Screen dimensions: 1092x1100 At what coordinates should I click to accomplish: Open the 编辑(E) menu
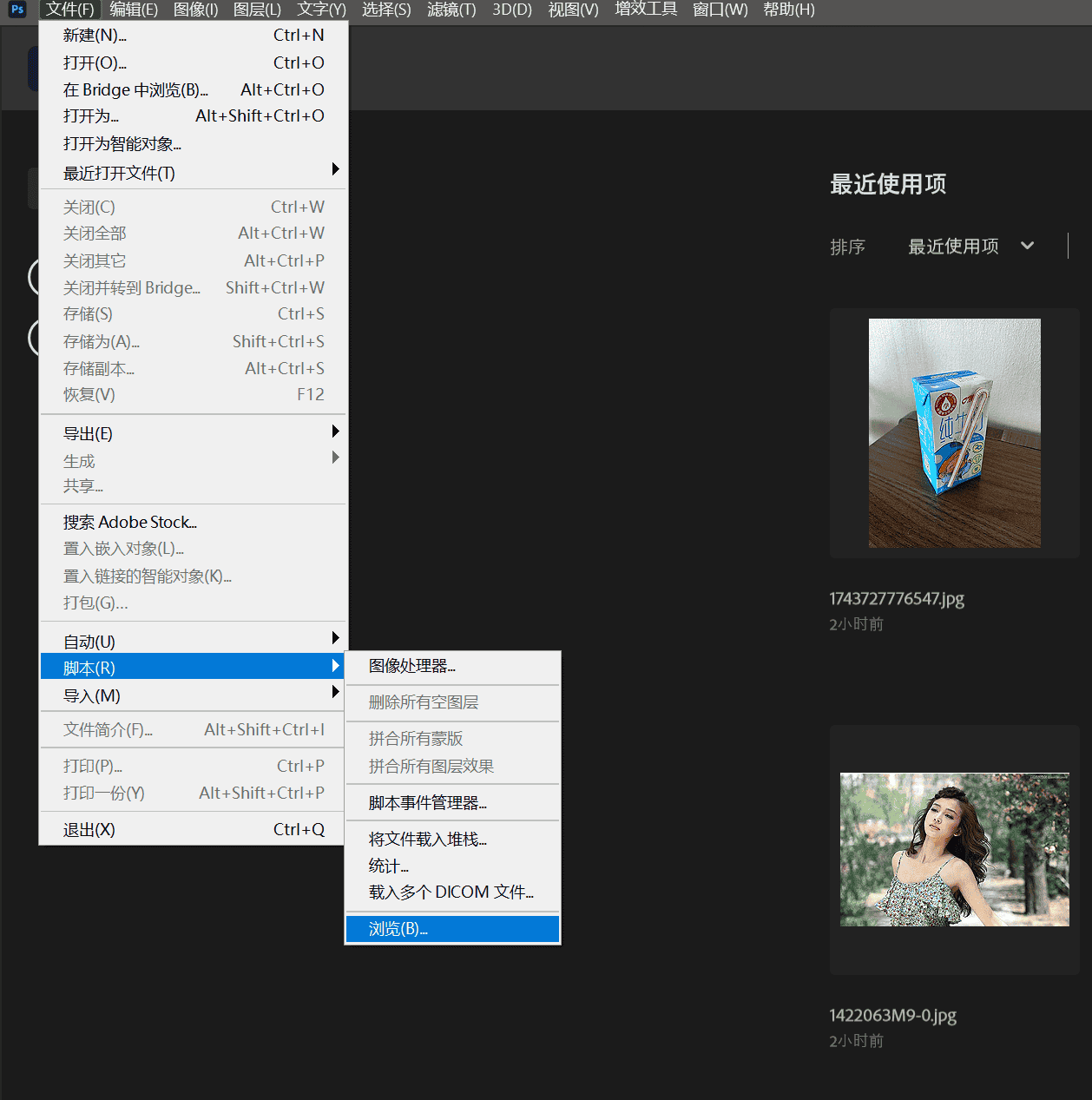(134, 10)
